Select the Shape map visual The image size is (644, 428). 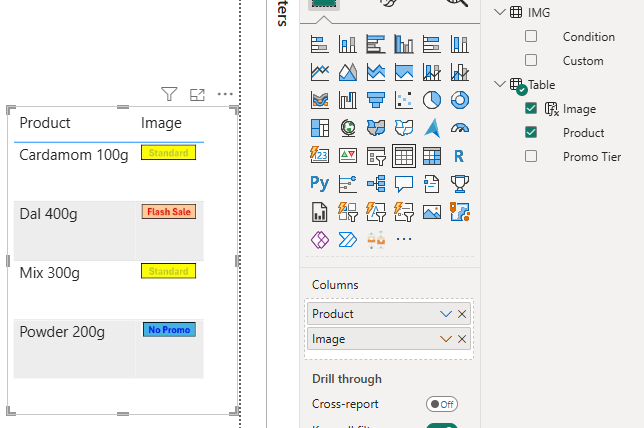404,128
